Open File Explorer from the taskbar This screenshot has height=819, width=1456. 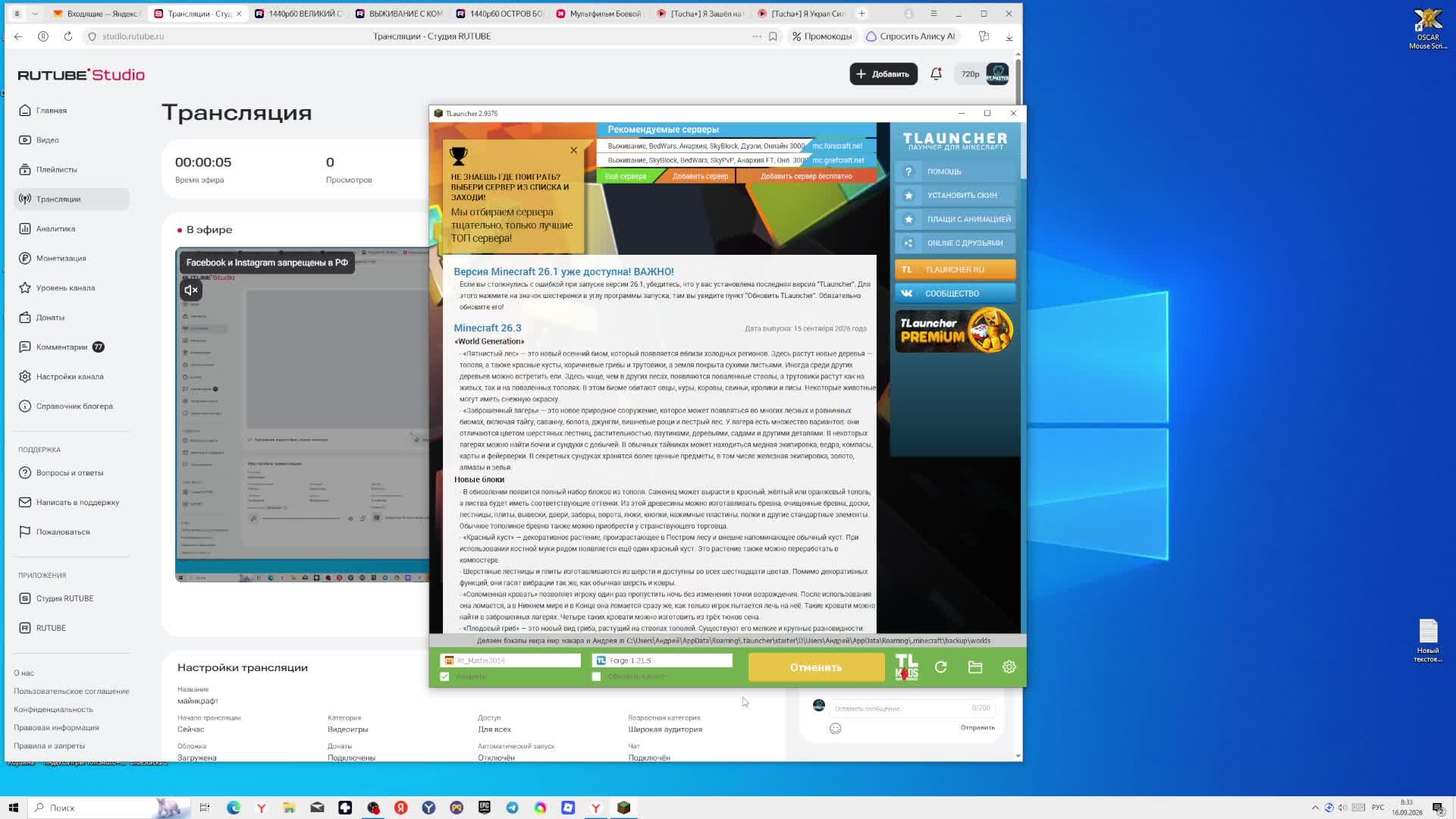[289, 808]
